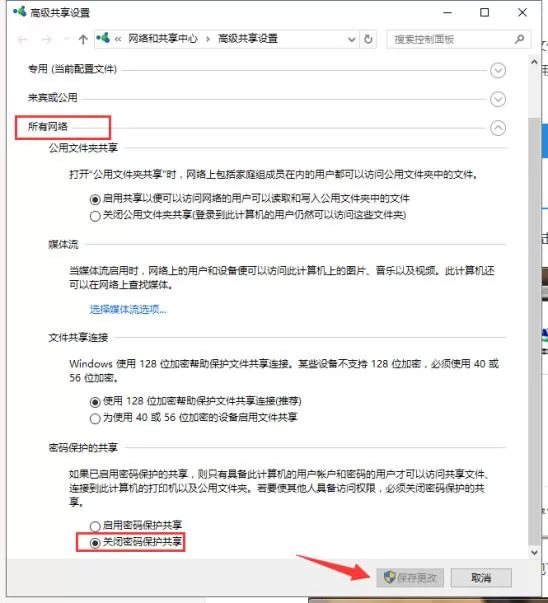
Task: Collapse the 所有网络 section
Action: click(498, 128)
